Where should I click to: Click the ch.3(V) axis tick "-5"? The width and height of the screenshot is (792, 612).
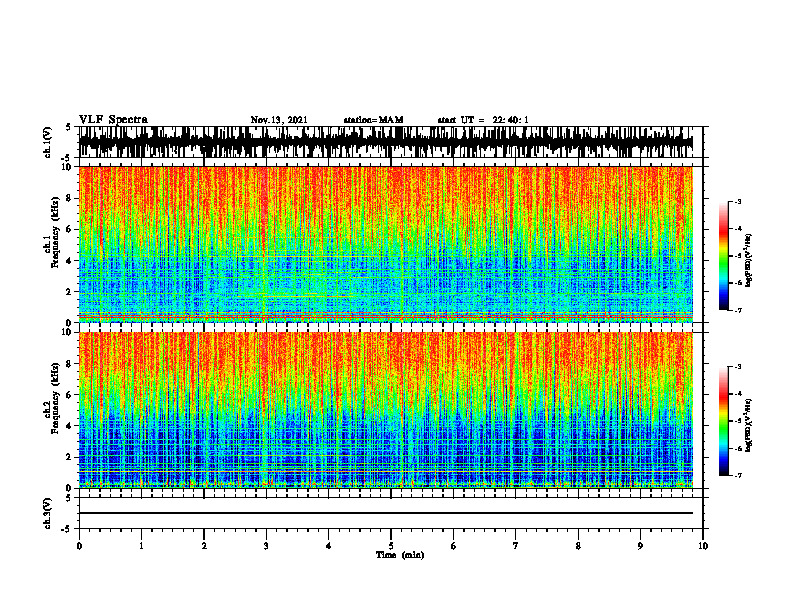pos(67,529)
